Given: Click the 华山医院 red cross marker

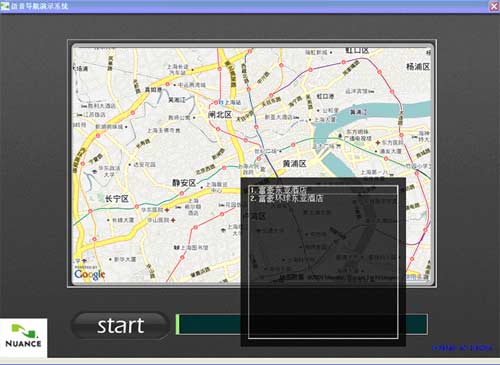Looking at the screenshot, I should coord(173,220).
